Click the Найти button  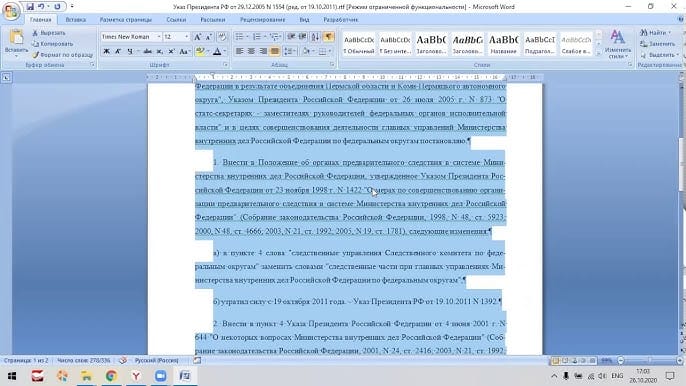(655, 33)
